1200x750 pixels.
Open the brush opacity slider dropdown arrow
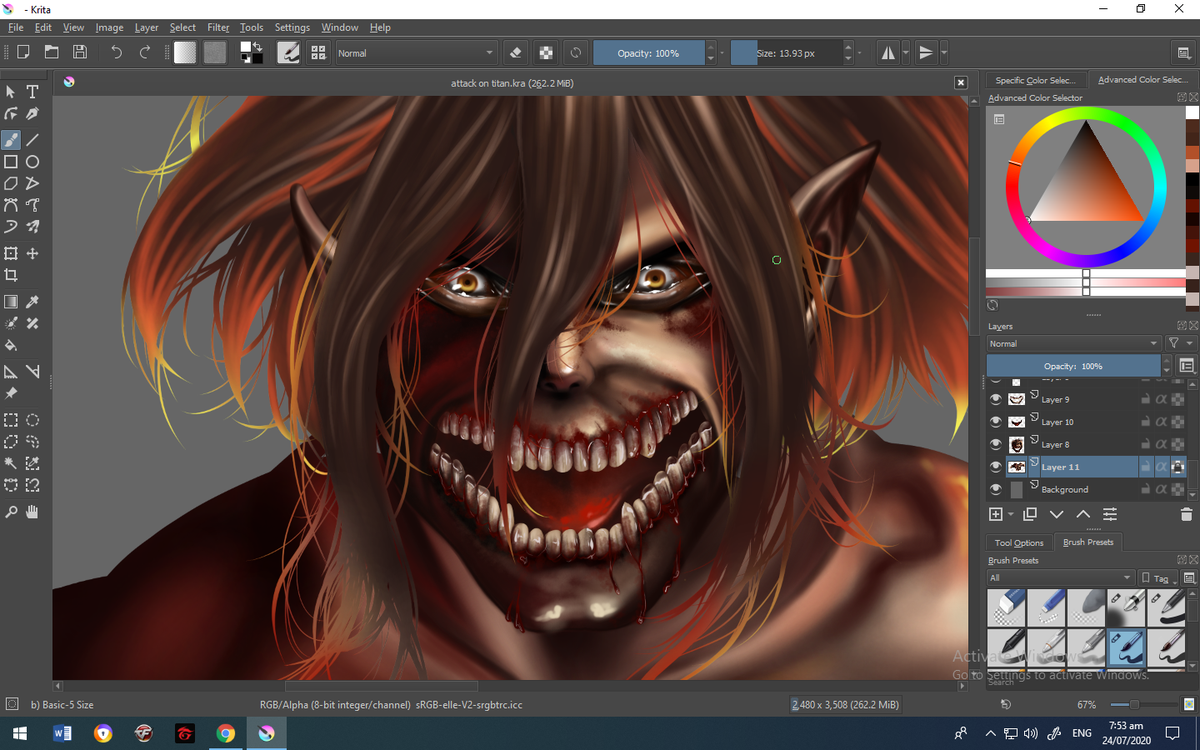coord(722,53)
